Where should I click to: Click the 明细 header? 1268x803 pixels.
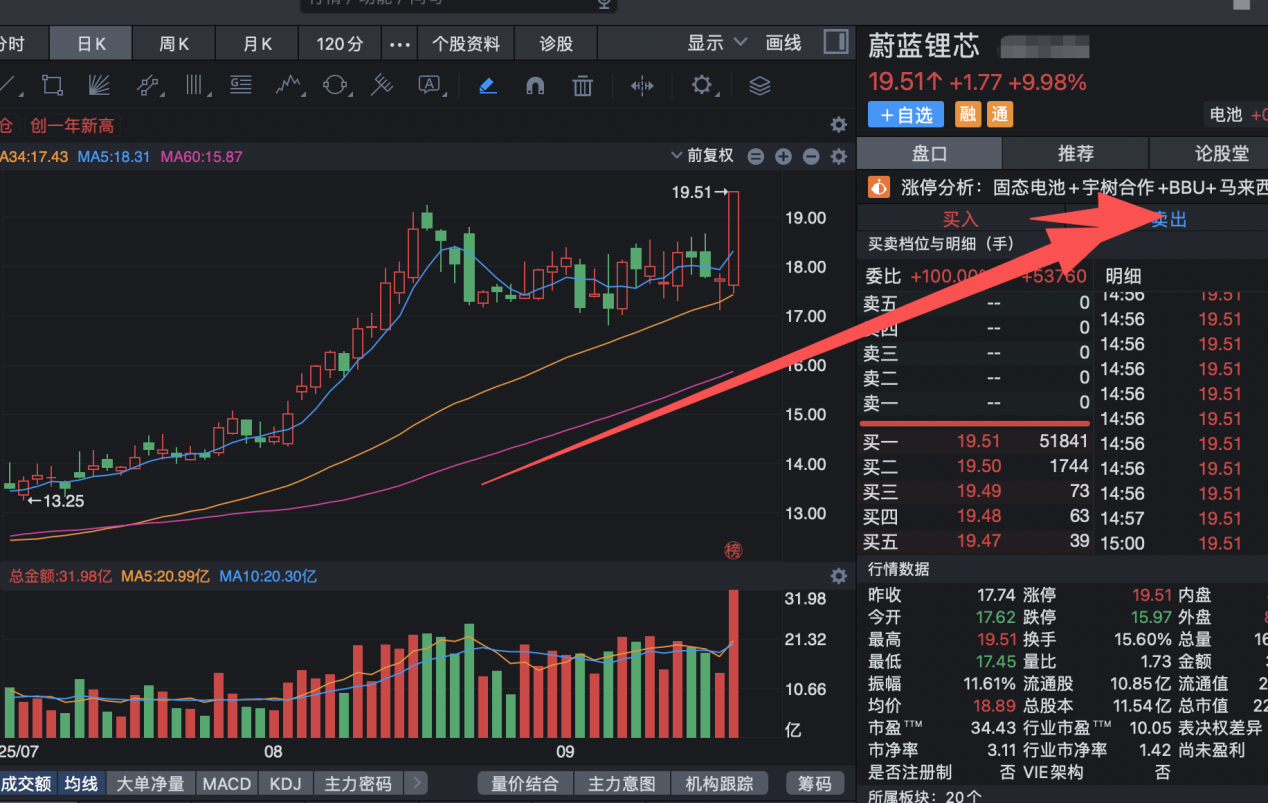click(x=1123, y=276)
